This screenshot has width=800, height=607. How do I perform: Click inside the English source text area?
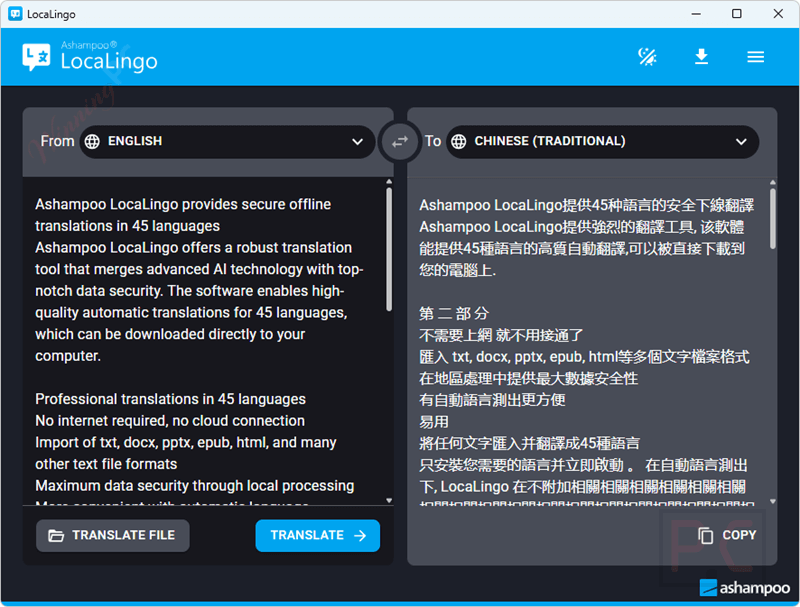(204, 341)
